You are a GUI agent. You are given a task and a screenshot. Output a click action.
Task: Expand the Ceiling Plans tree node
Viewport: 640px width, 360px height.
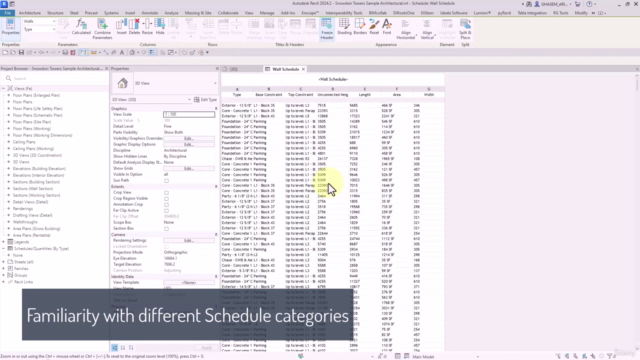click(x=9, y=142)
